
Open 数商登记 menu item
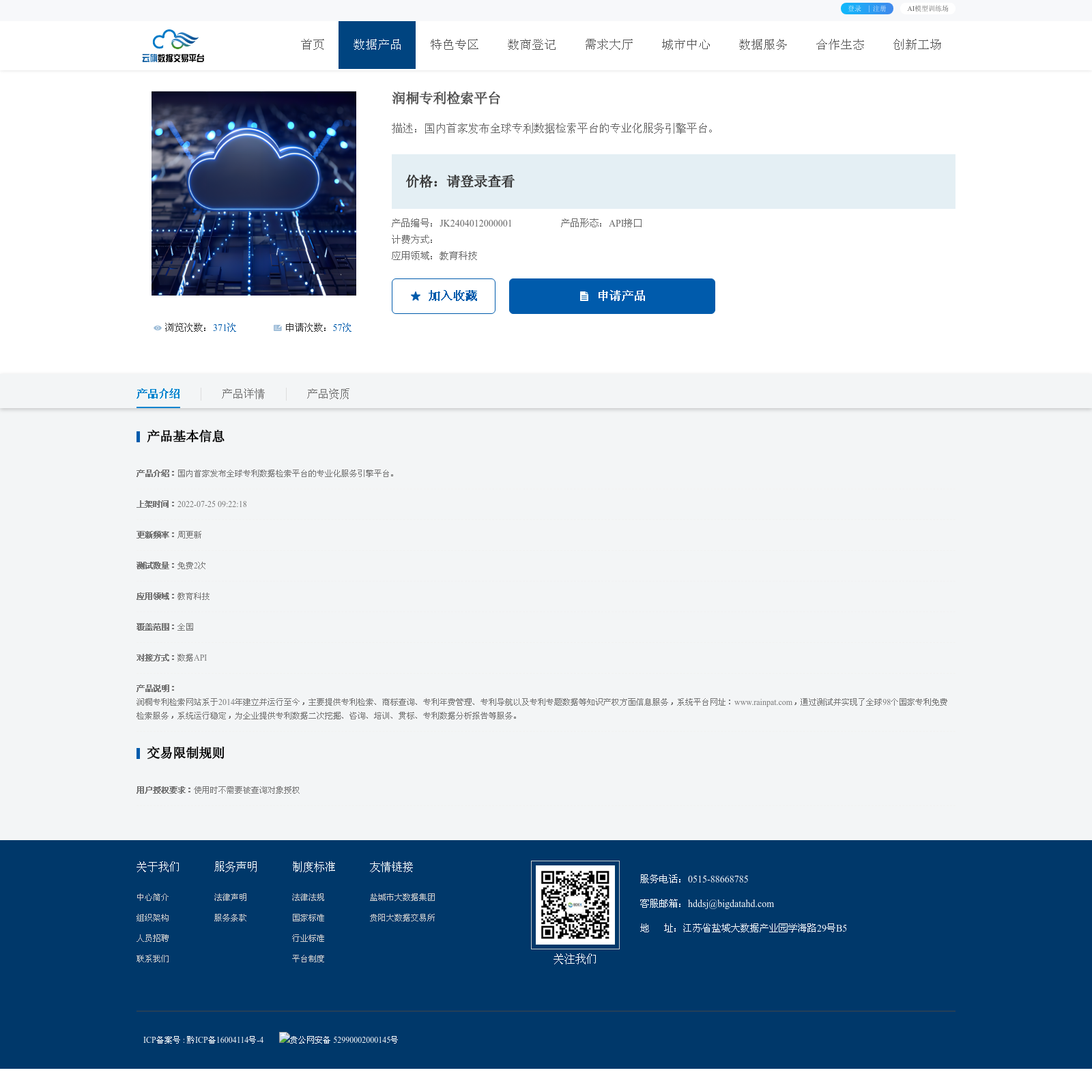click(532, 45)
